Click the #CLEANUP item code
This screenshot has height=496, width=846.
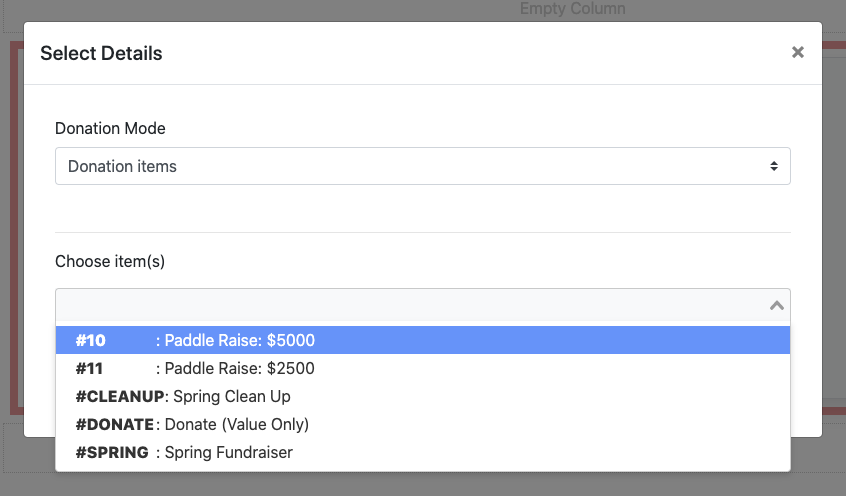click(119, 396)
